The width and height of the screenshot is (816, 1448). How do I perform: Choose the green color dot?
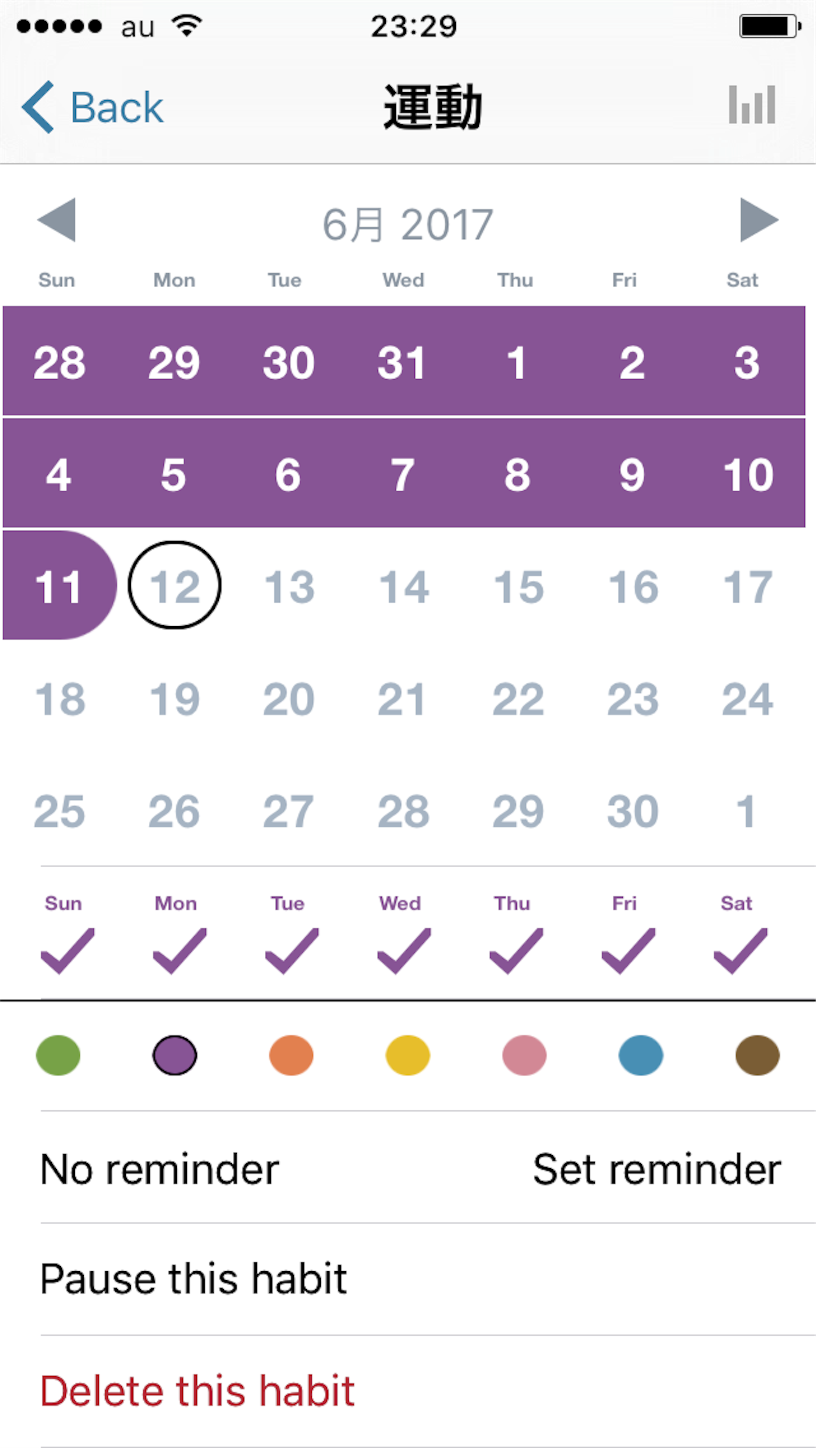pos(58,1055)
